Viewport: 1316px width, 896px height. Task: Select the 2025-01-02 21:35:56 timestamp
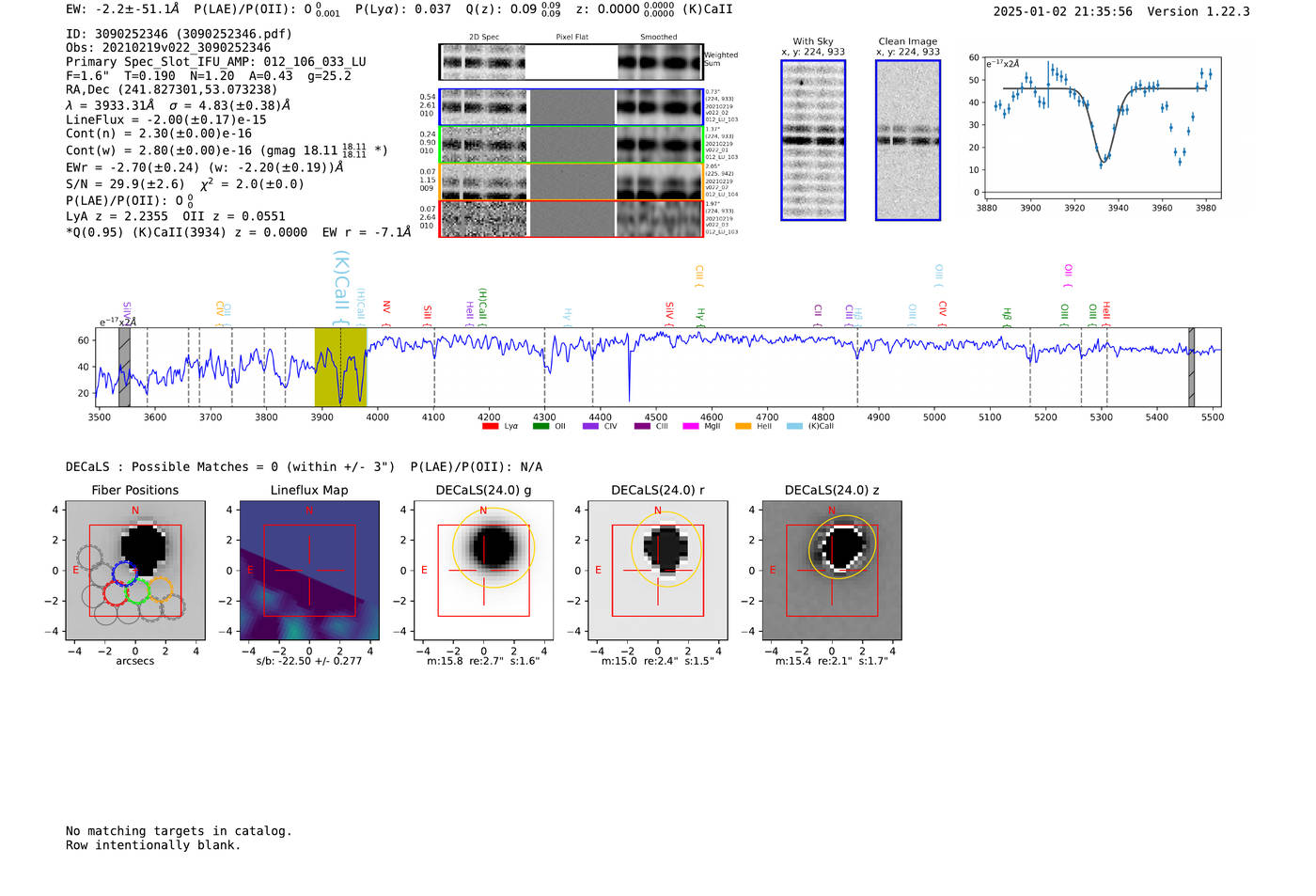pyautogui.click(x=1063, y=11)
